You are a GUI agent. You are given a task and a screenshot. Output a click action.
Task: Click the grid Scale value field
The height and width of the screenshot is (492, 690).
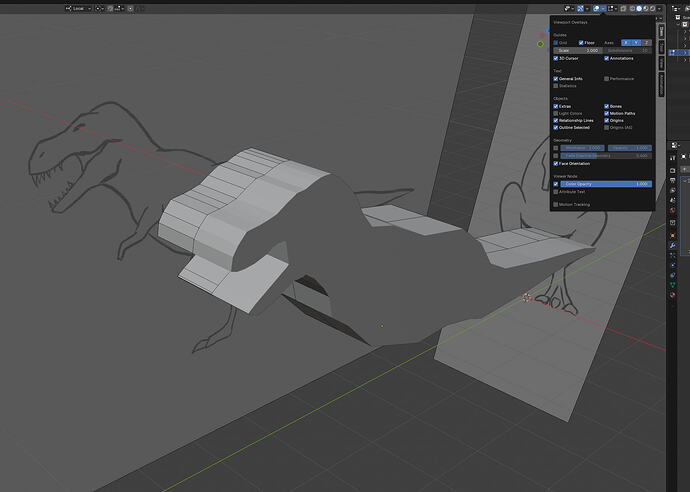578,51
